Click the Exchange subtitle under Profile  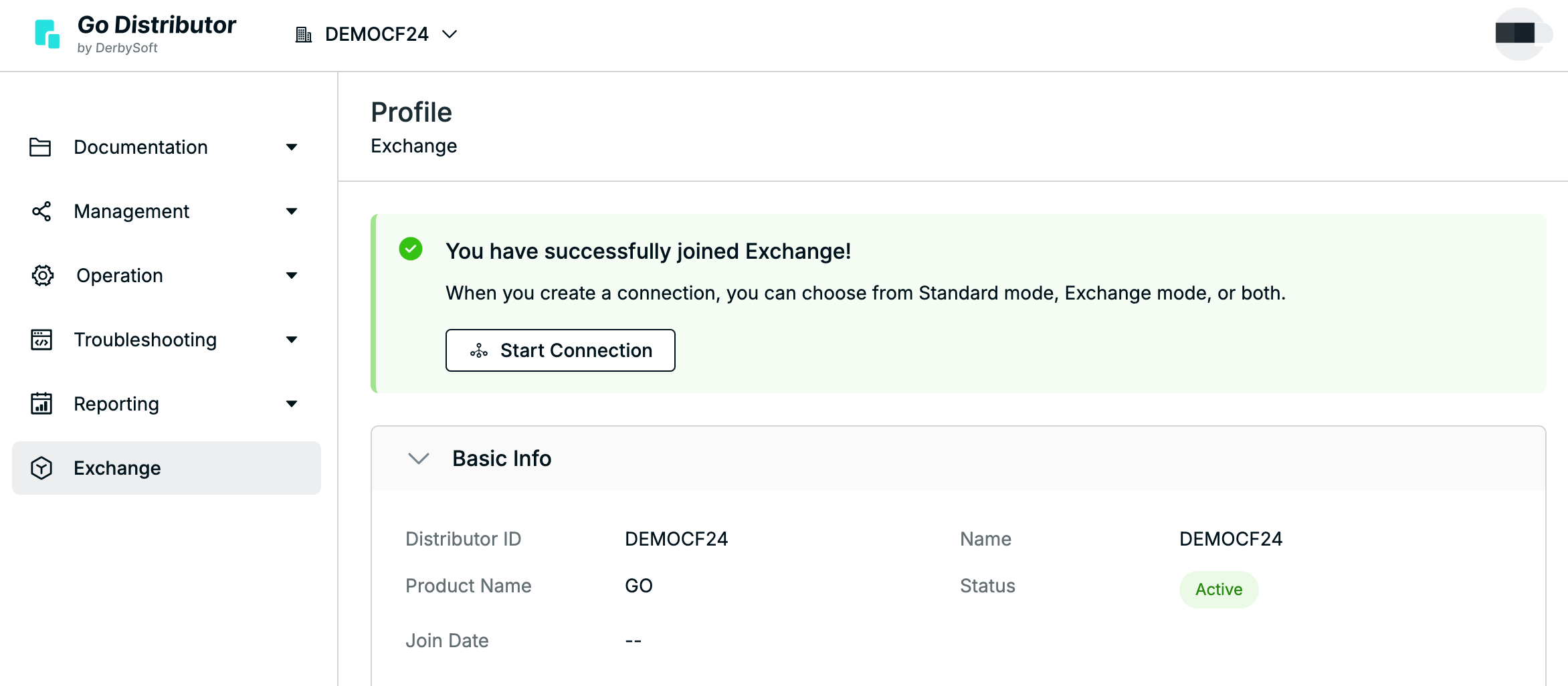[414, 146]
